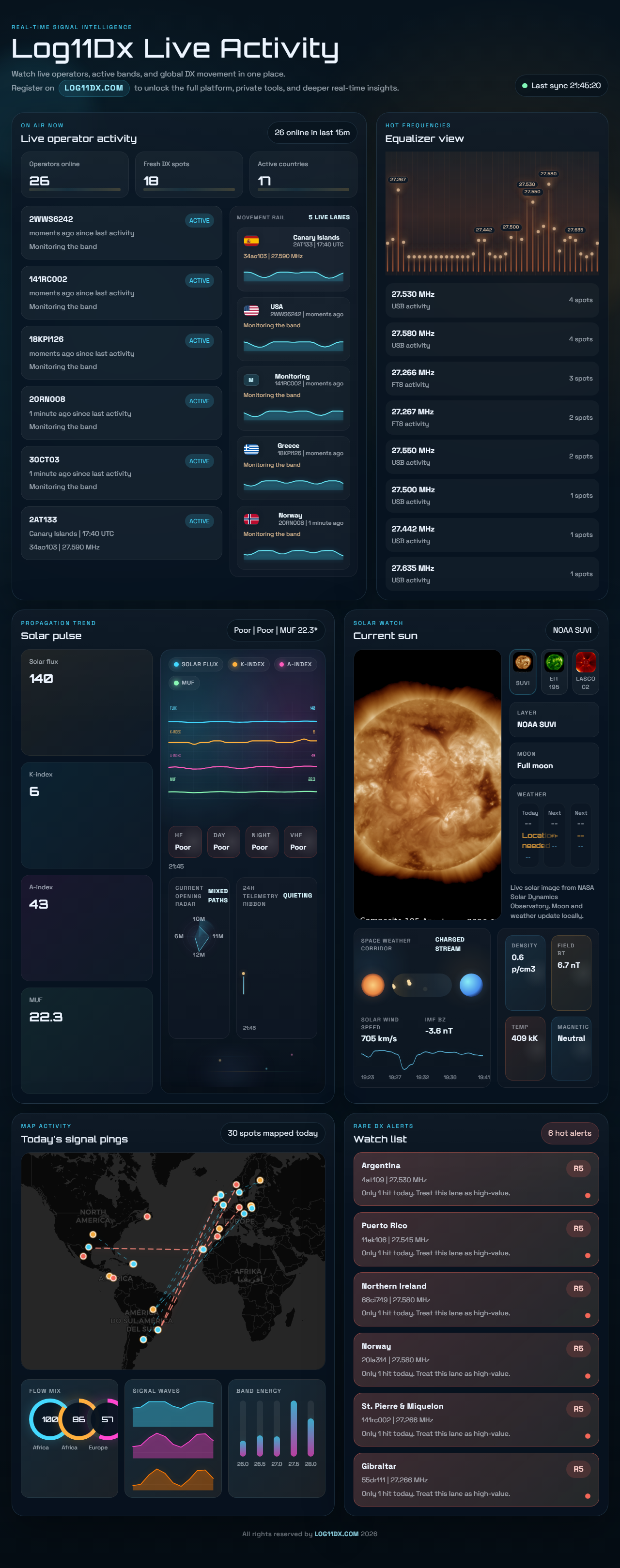Click the Moon Full moon card
Viewport: 620px width, 1568px height.
(x=554, y=760)
